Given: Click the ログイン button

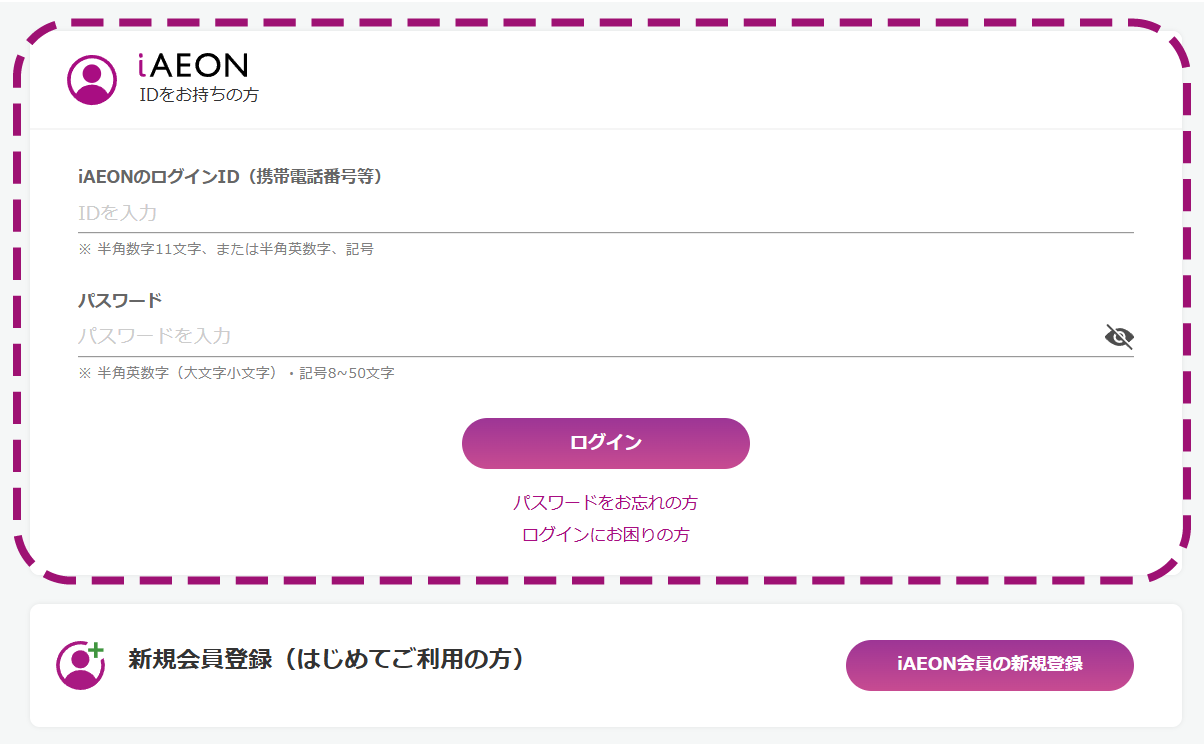Looking at the screenshot, I should (x=606, y=443).
